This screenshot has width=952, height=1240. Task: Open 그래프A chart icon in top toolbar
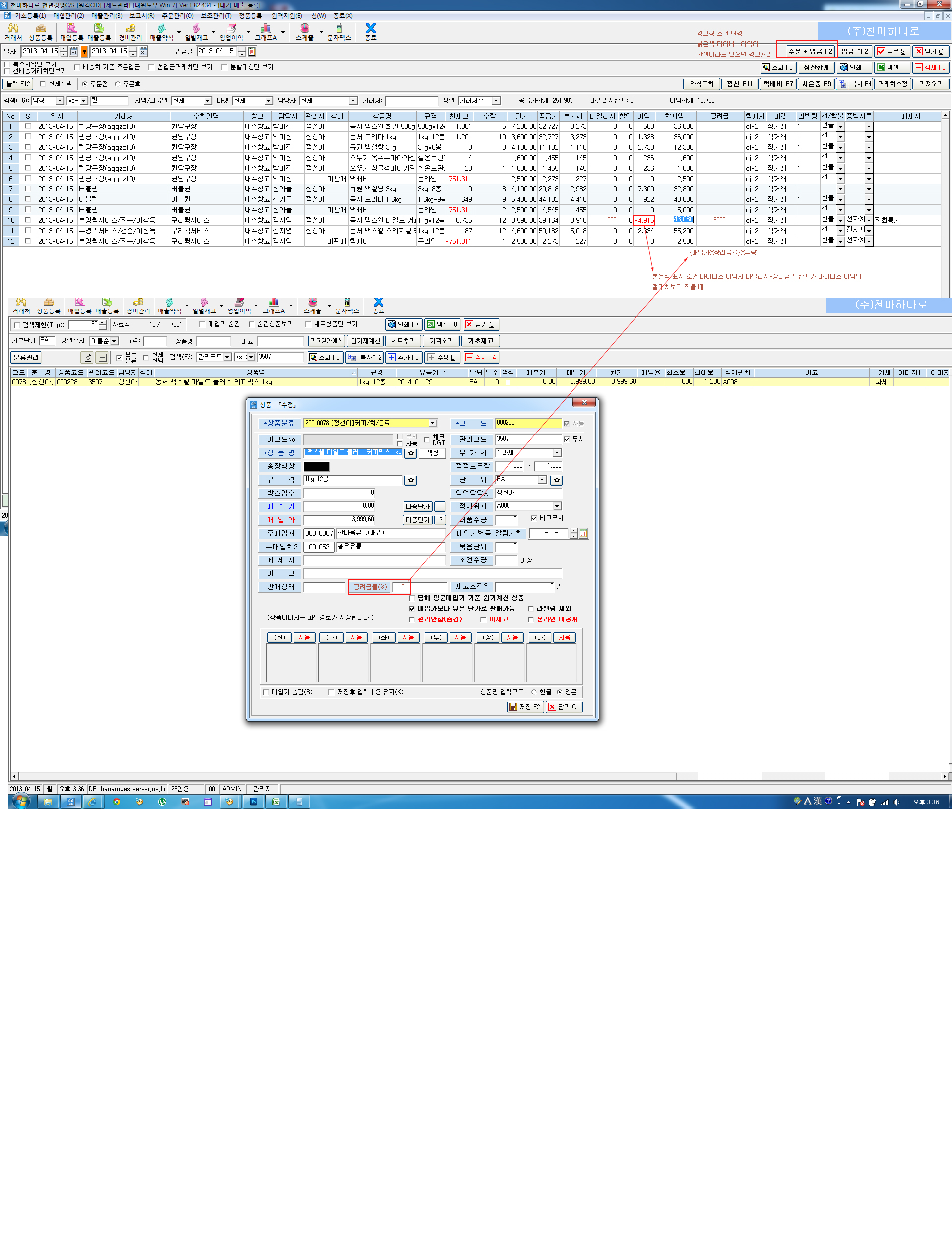266,32
